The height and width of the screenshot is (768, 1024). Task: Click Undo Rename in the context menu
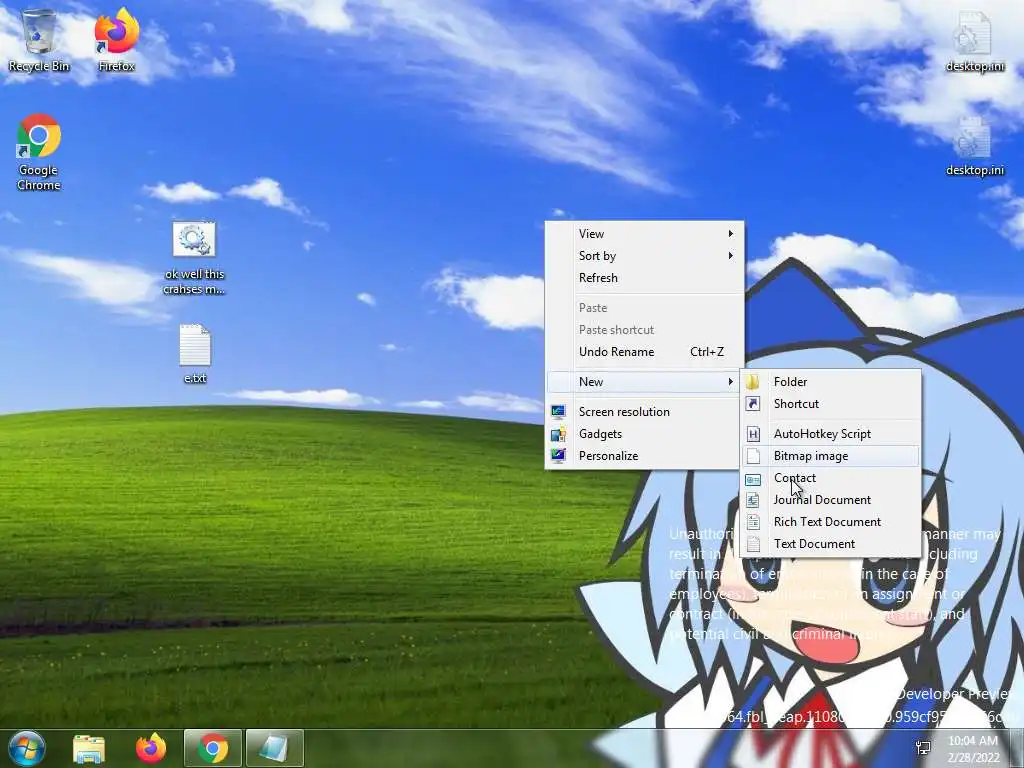(x=644, y=351)
